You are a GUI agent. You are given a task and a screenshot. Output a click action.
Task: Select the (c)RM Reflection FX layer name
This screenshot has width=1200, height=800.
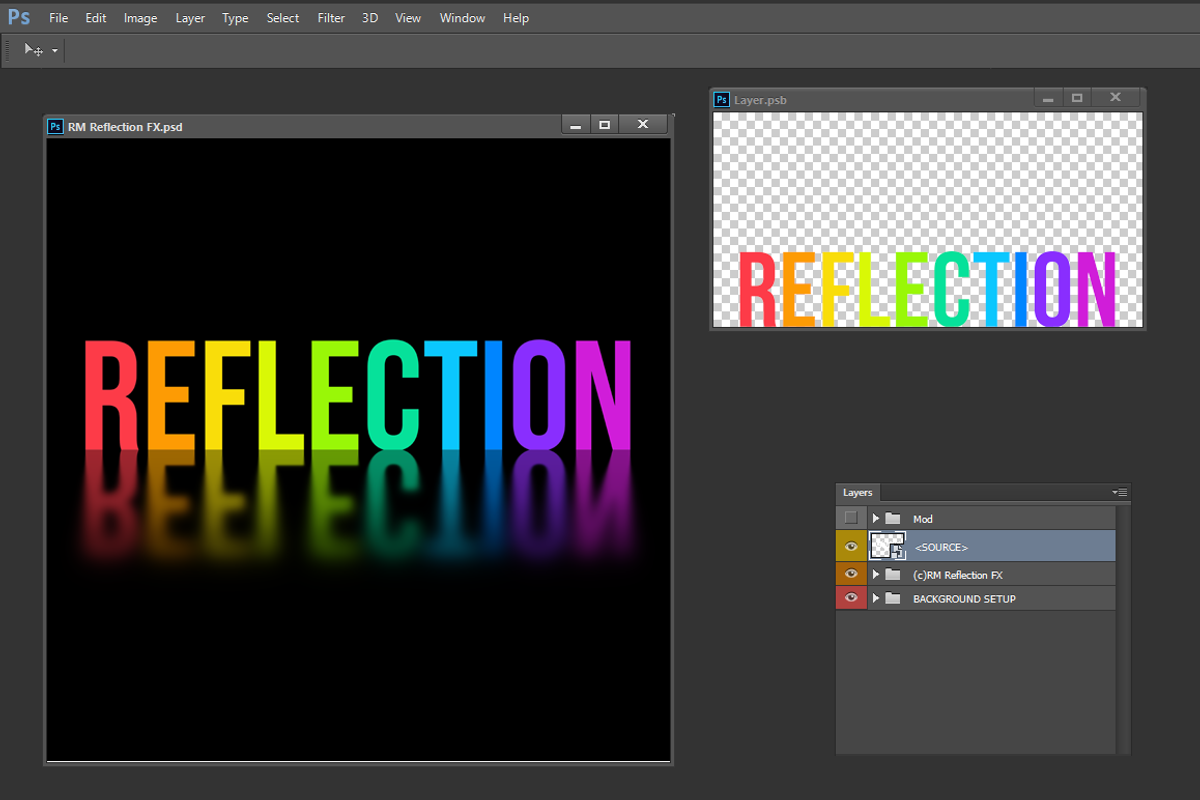[957, 575]
